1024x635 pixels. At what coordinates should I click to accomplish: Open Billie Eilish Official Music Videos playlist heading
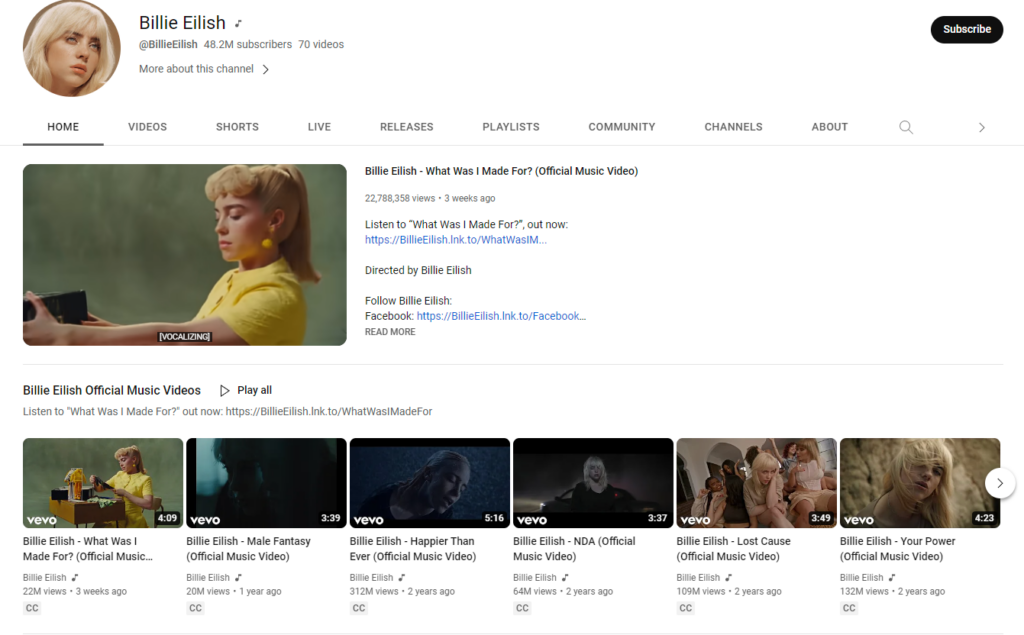pyautogui.click(x=112, y=390)
